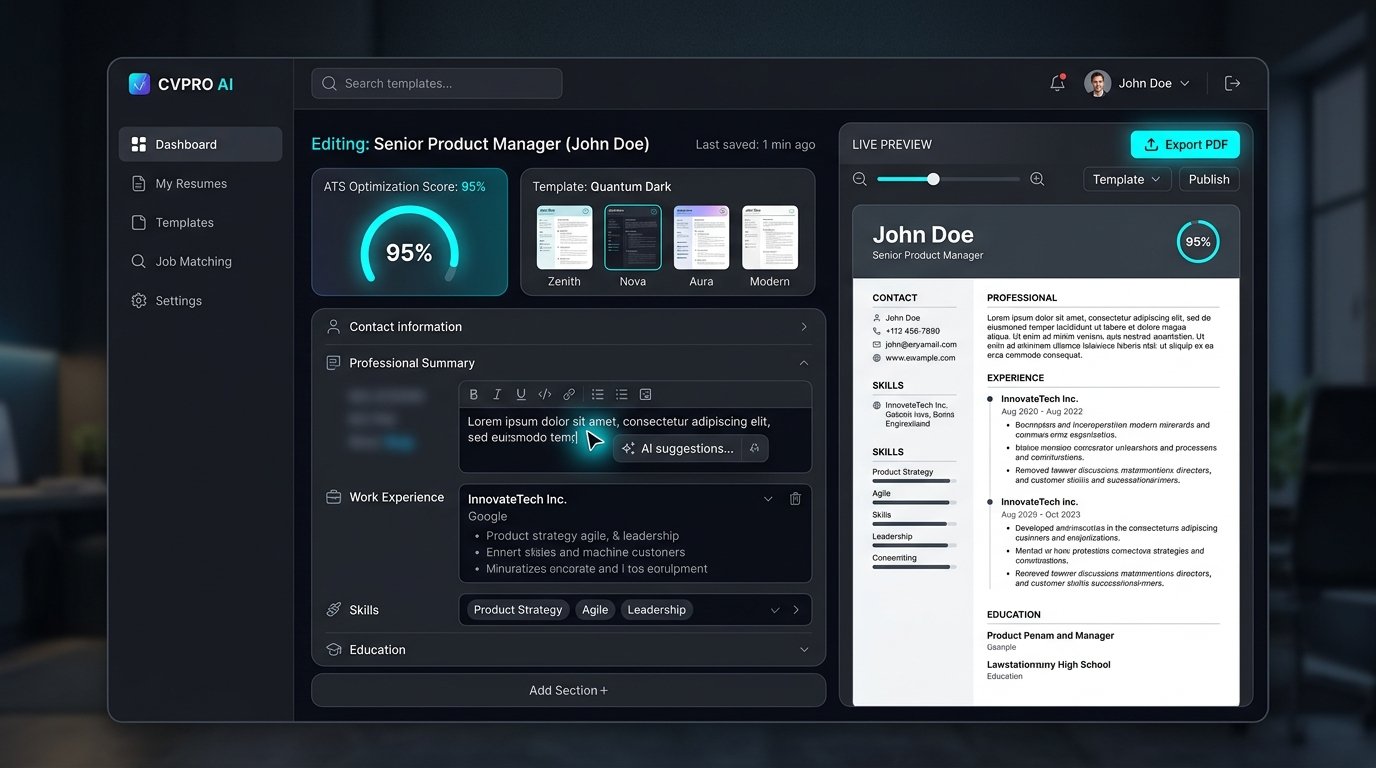This screenshot has width=1376, height=768.
Task: Click the 'Last saved: 1 min ago' text
Action: [x=755, y=145]
